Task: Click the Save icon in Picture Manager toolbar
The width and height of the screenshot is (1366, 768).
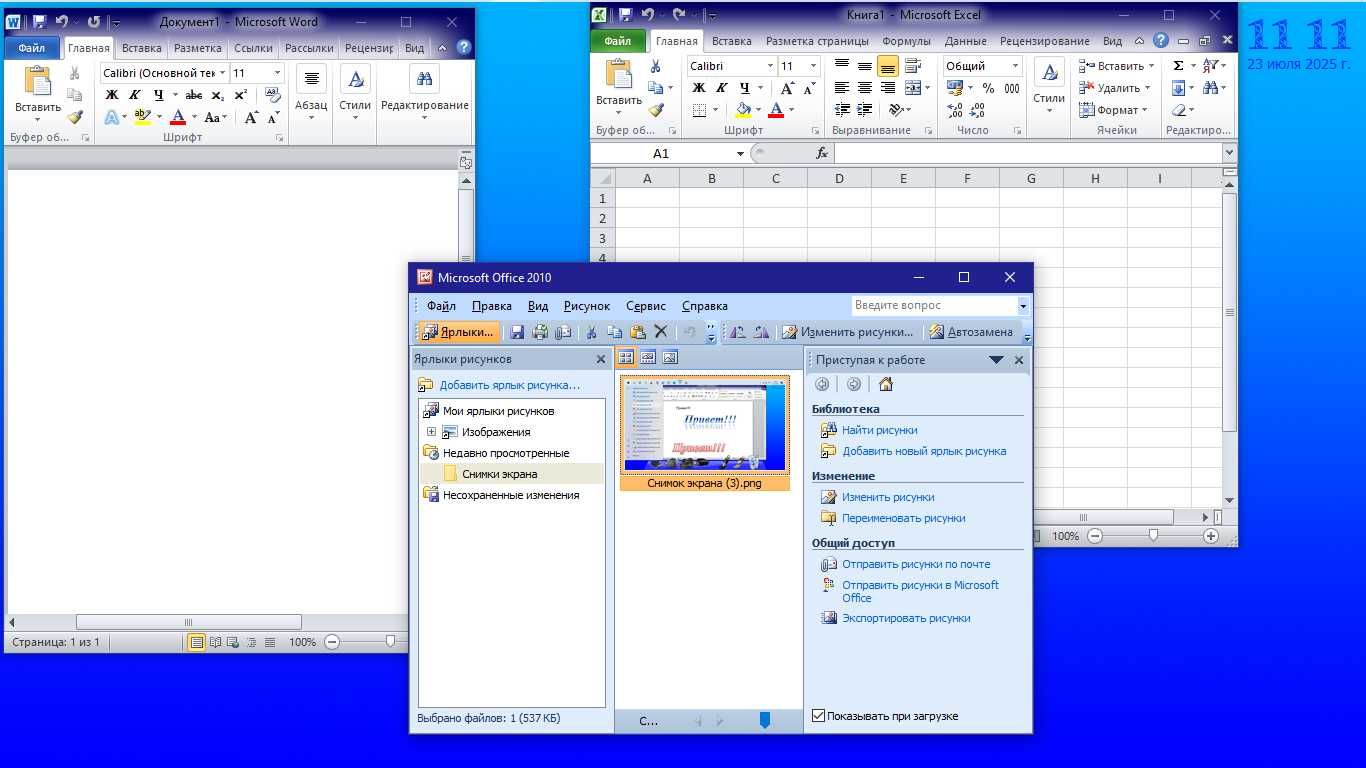Action: coord(517,332)
